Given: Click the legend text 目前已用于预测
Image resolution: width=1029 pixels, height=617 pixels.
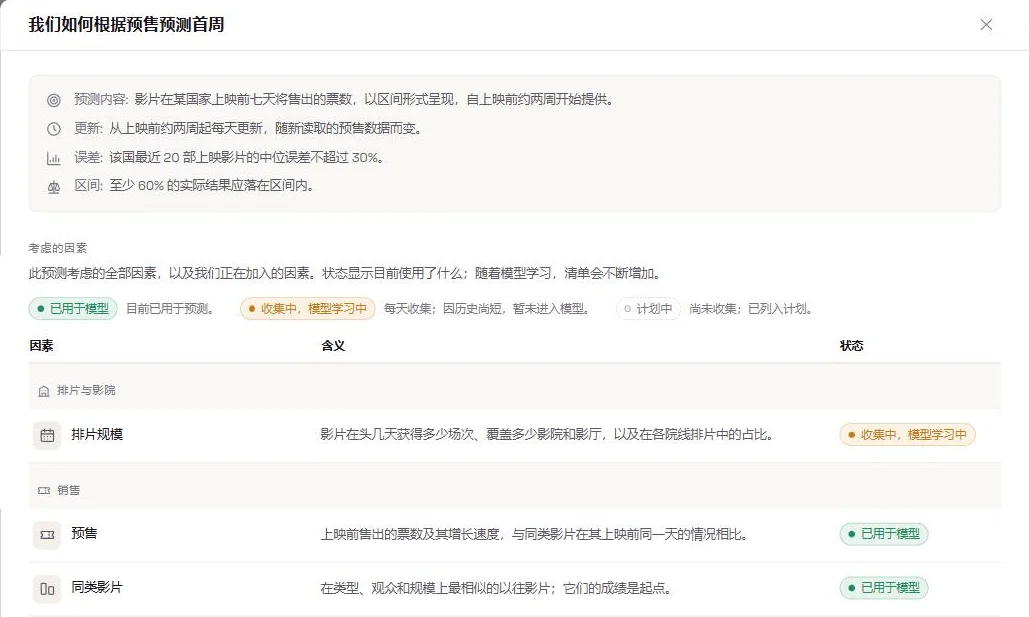Looking at the screenshot, I should pos(171,308).
